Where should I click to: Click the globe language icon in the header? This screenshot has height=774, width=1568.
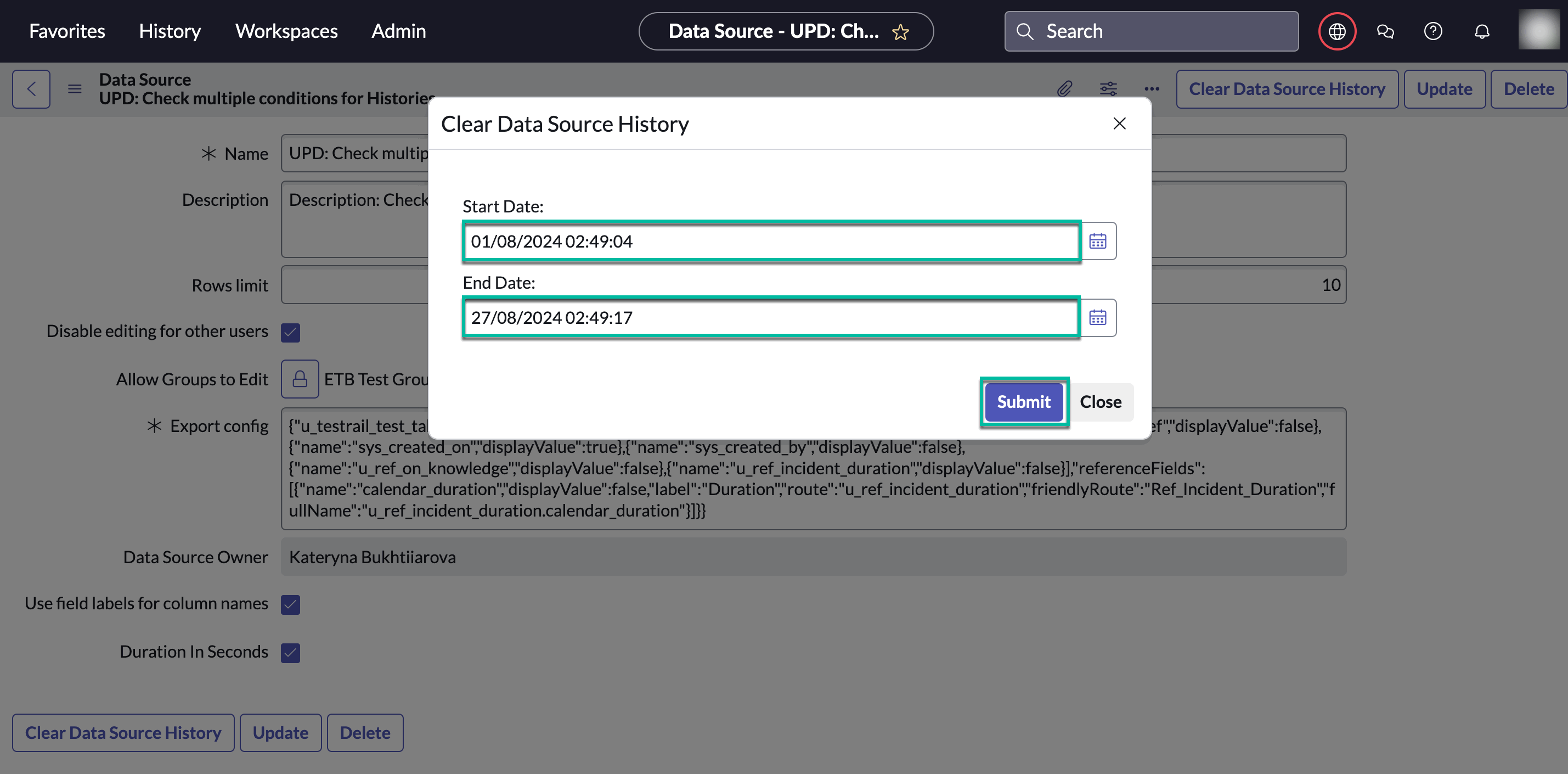1336,31
